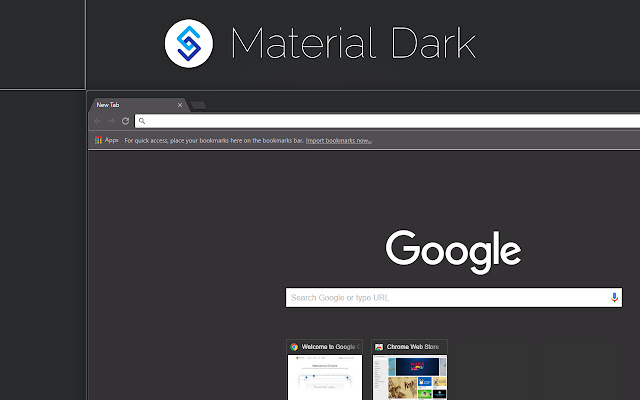Reload the page with refresh icon

pos(125,121)
